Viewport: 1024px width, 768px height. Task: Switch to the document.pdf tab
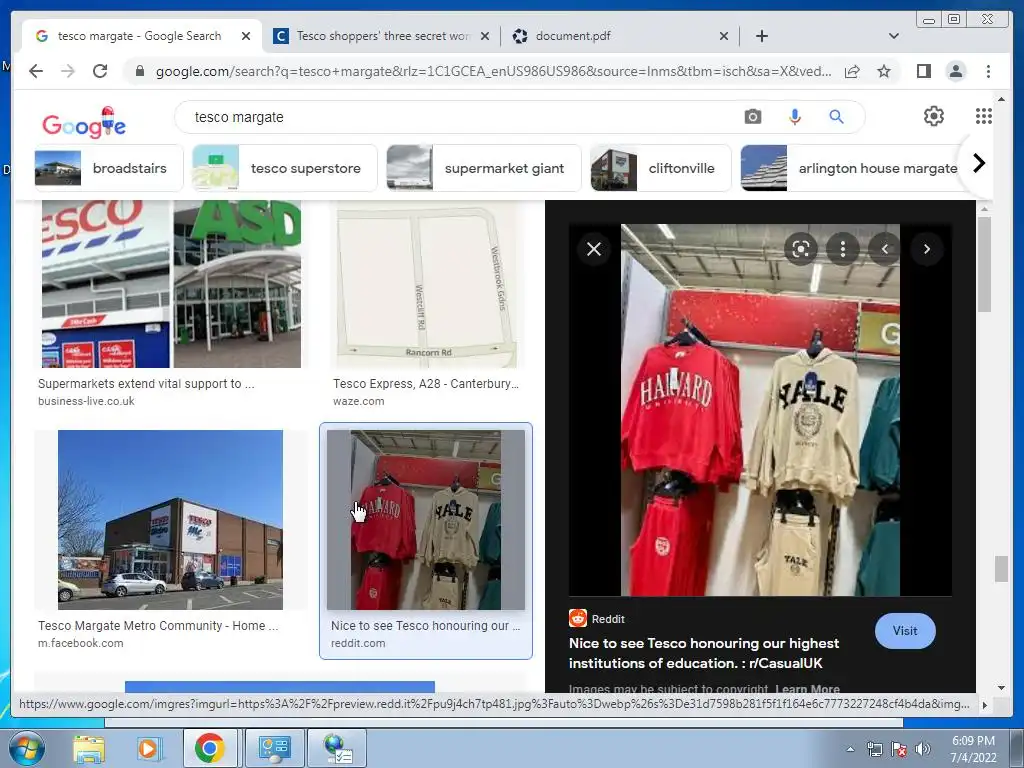(620, 36)
